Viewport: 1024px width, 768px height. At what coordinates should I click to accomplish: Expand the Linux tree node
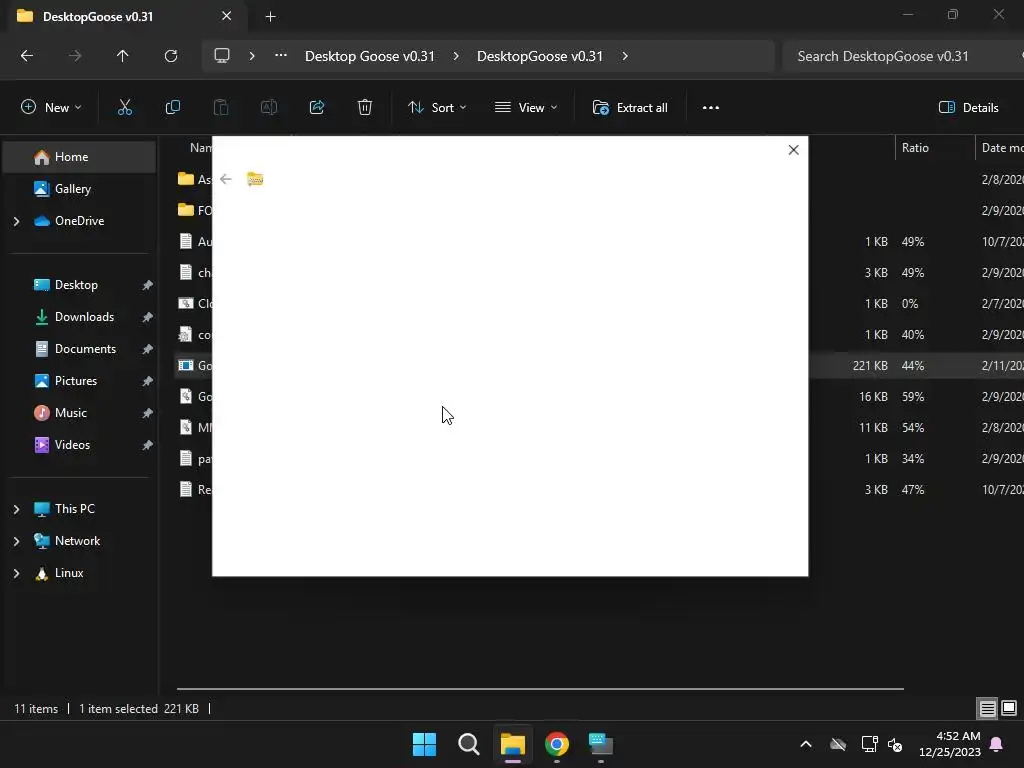tap(16, 573)
